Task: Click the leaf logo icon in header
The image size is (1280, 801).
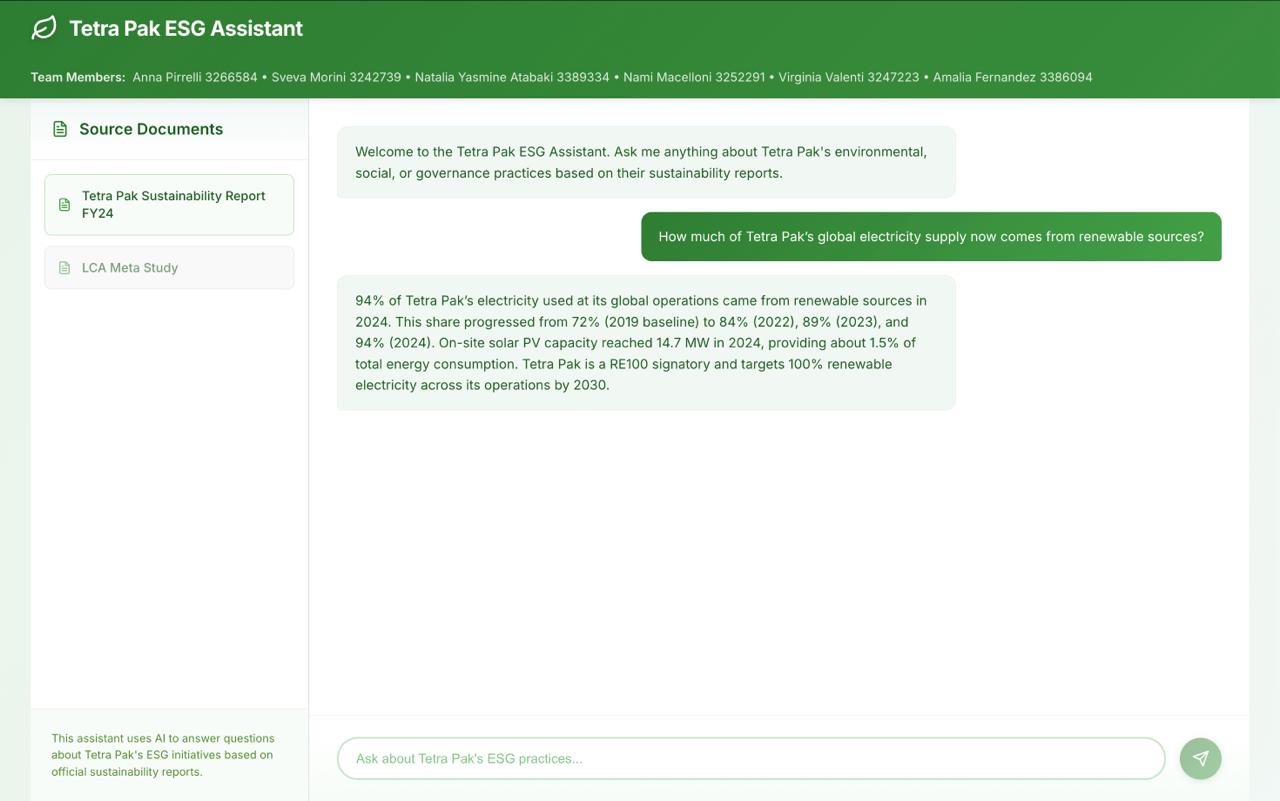Action: [x=44, y=28]
